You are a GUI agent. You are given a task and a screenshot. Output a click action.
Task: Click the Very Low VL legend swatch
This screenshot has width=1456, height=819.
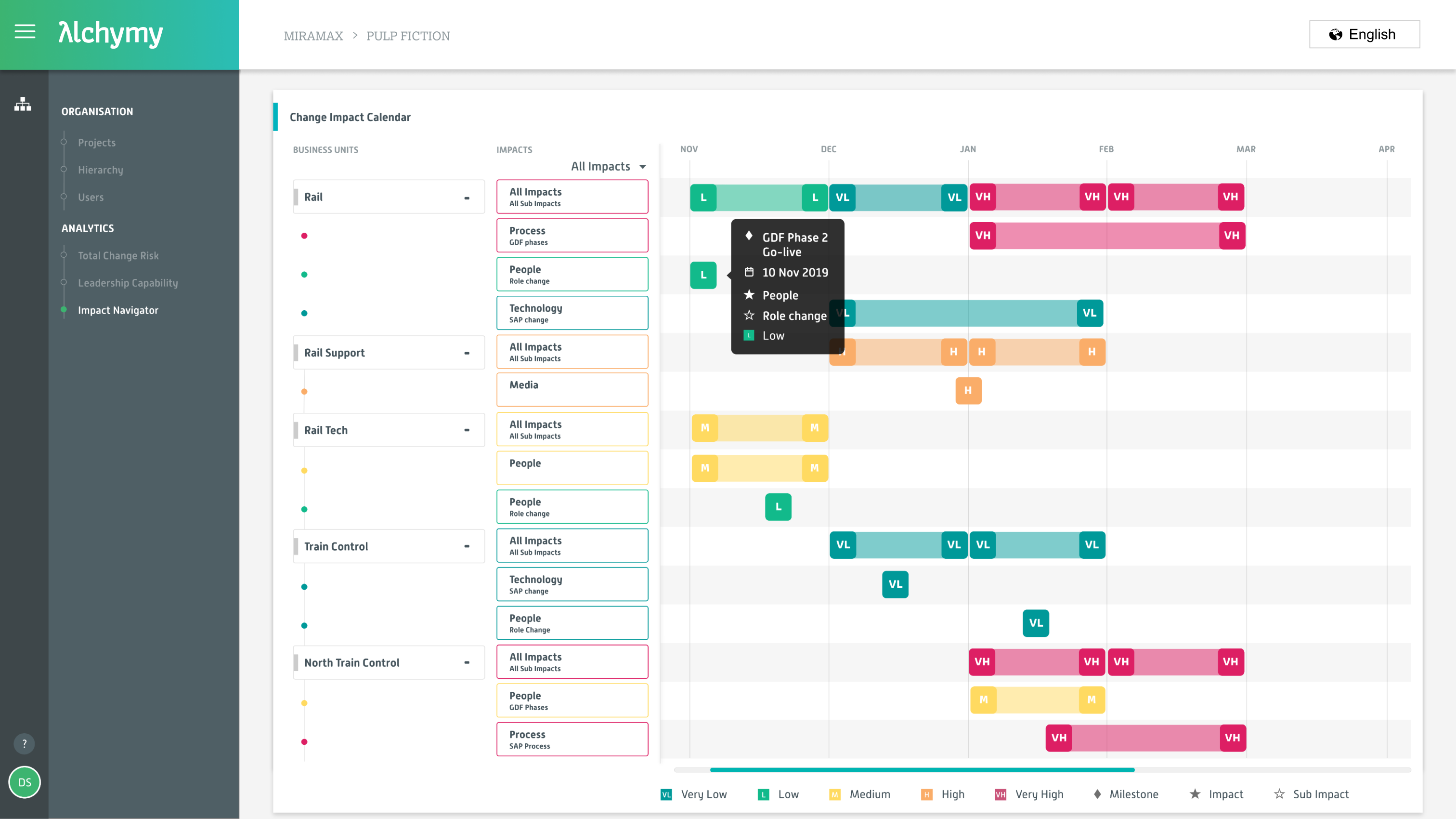point(666,795)
